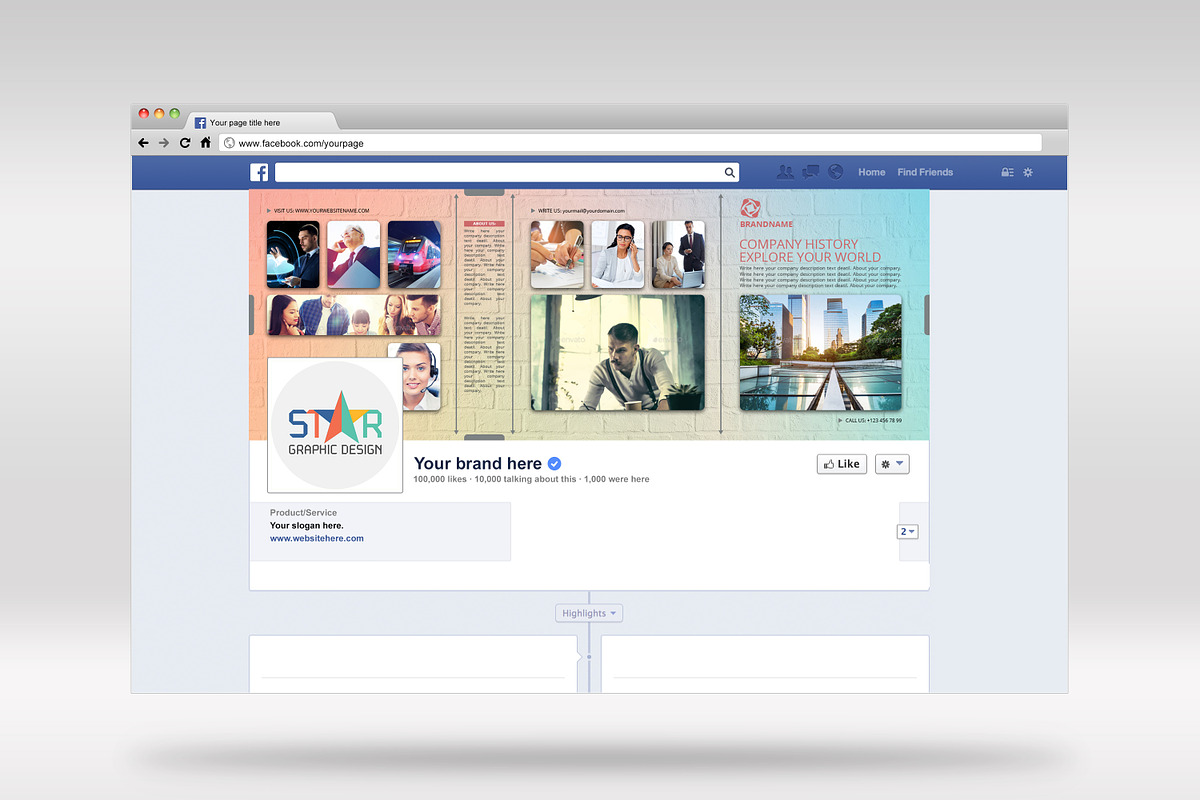Click the browser forward arrow
Viewport: 1200px width, 800px height.
[x=164, y=143]
